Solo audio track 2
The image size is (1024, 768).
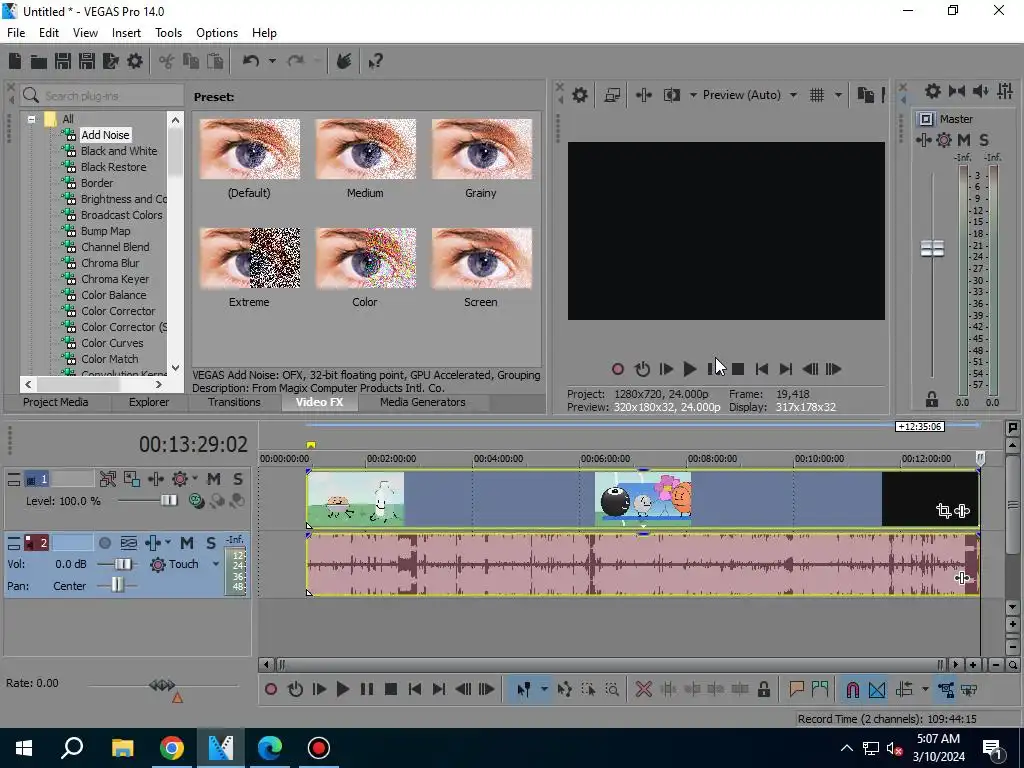(211, 543)
